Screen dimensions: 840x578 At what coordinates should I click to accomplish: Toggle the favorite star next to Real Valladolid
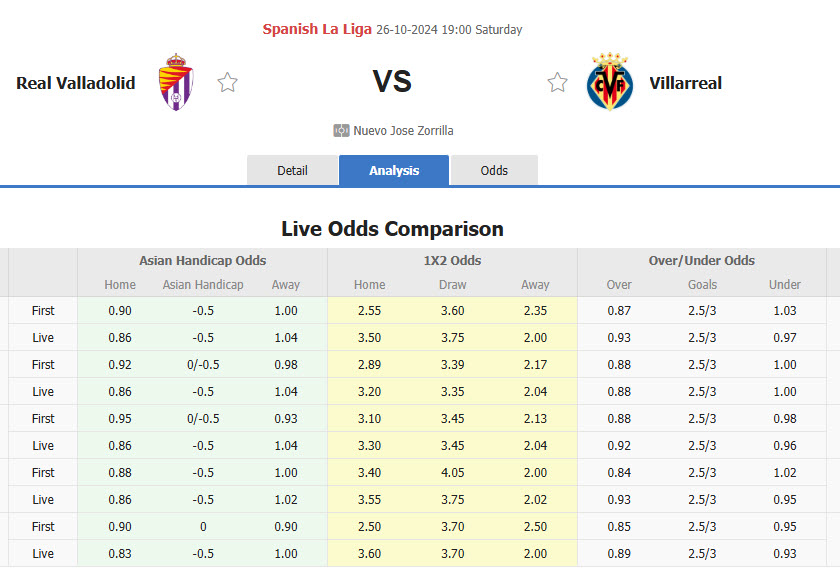point(227,82)
